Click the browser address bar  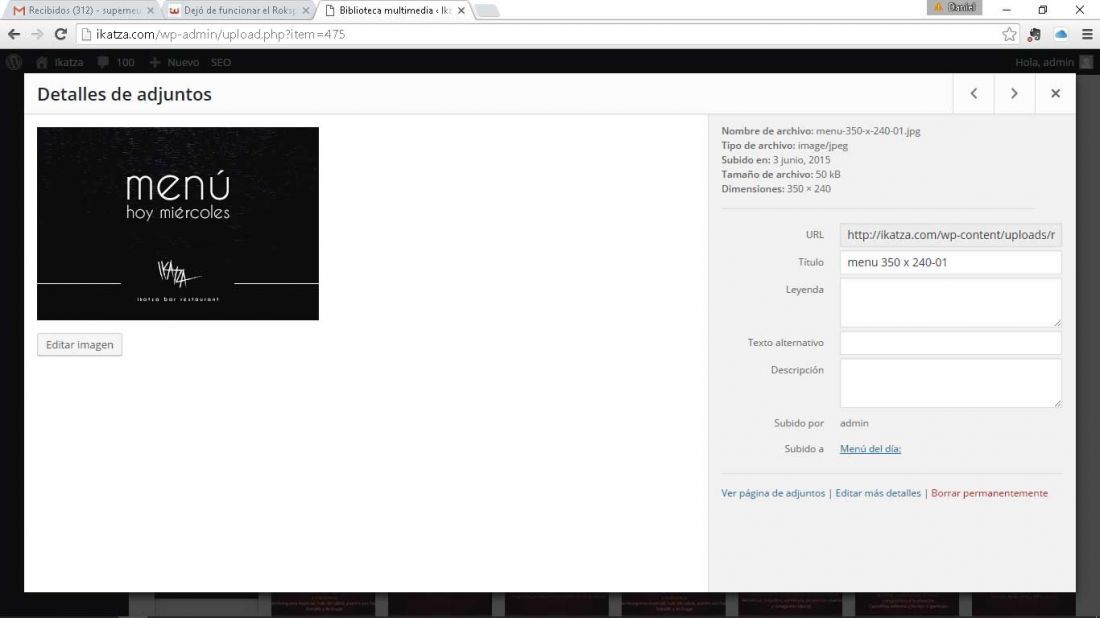coord(547,34)
